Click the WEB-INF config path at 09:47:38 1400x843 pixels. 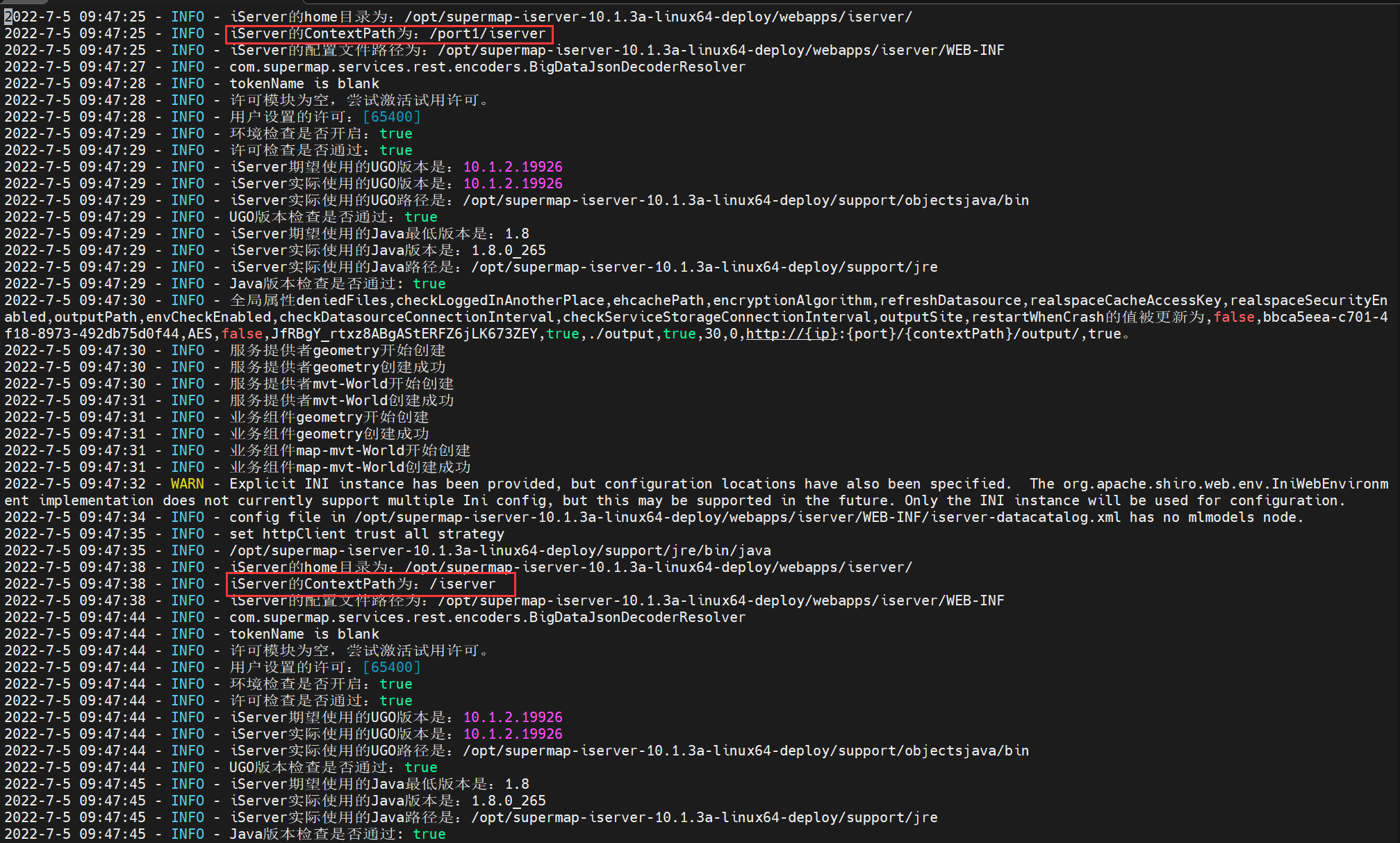coord(721,600)
